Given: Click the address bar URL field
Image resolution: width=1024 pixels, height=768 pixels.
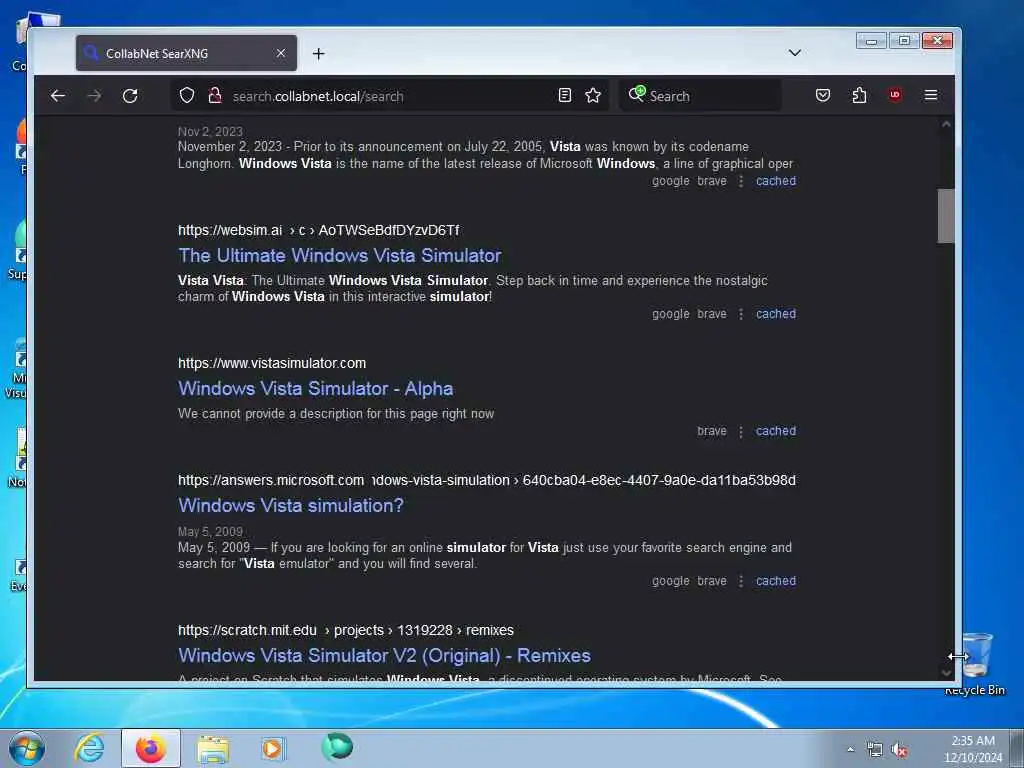Looking at the screenshot, I should tap(392, 96).
